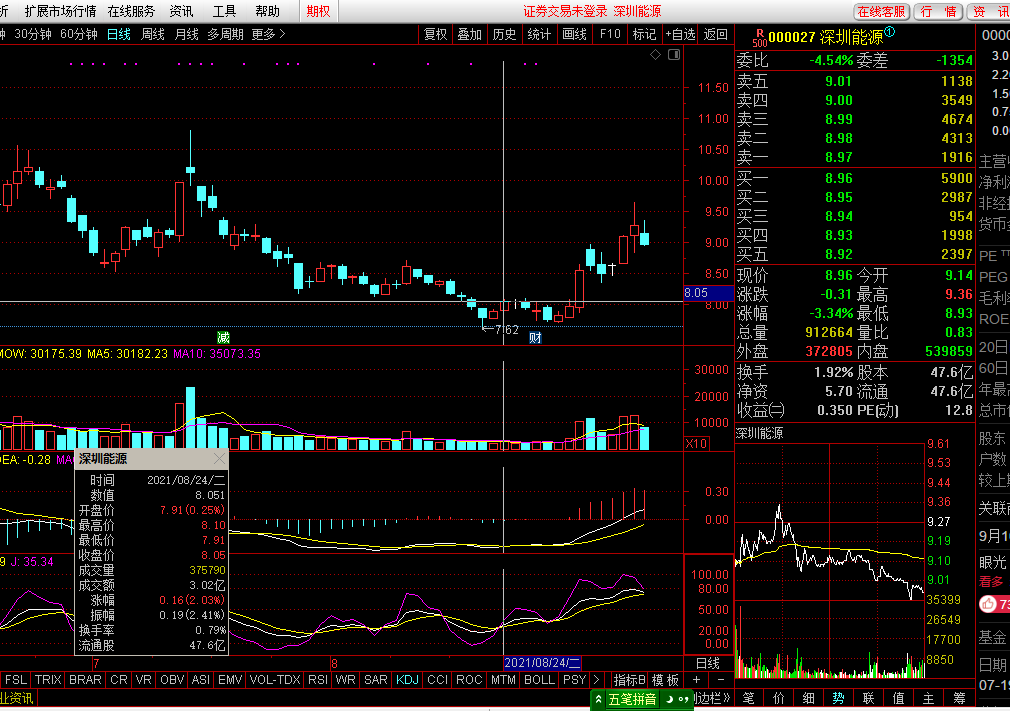Click the minus zoom button beside 模板

720,679
